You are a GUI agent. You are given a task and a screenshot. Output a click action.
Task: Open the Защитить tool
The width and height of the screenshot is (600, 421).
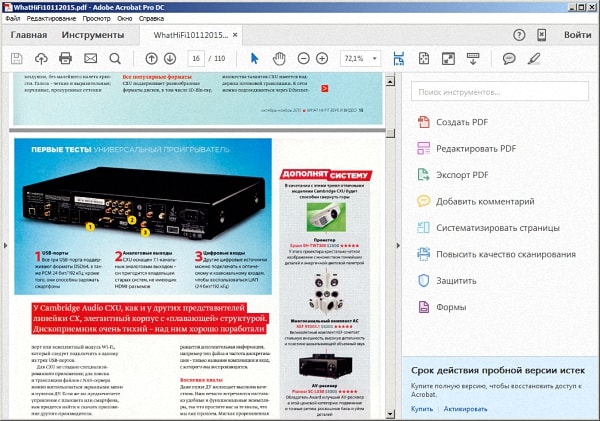(447, 281)
